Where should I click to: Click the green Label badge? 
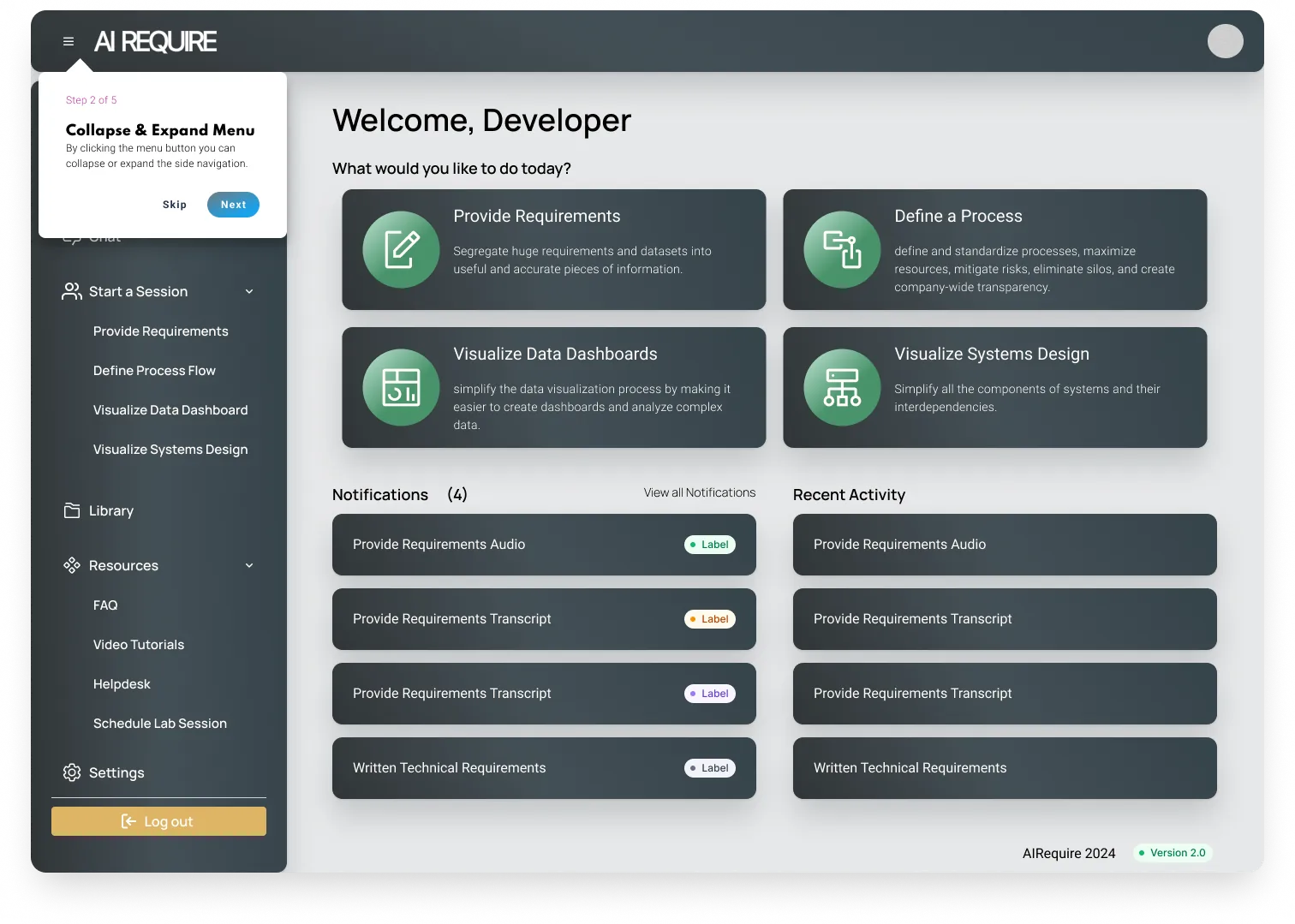[x=710, y=545]
